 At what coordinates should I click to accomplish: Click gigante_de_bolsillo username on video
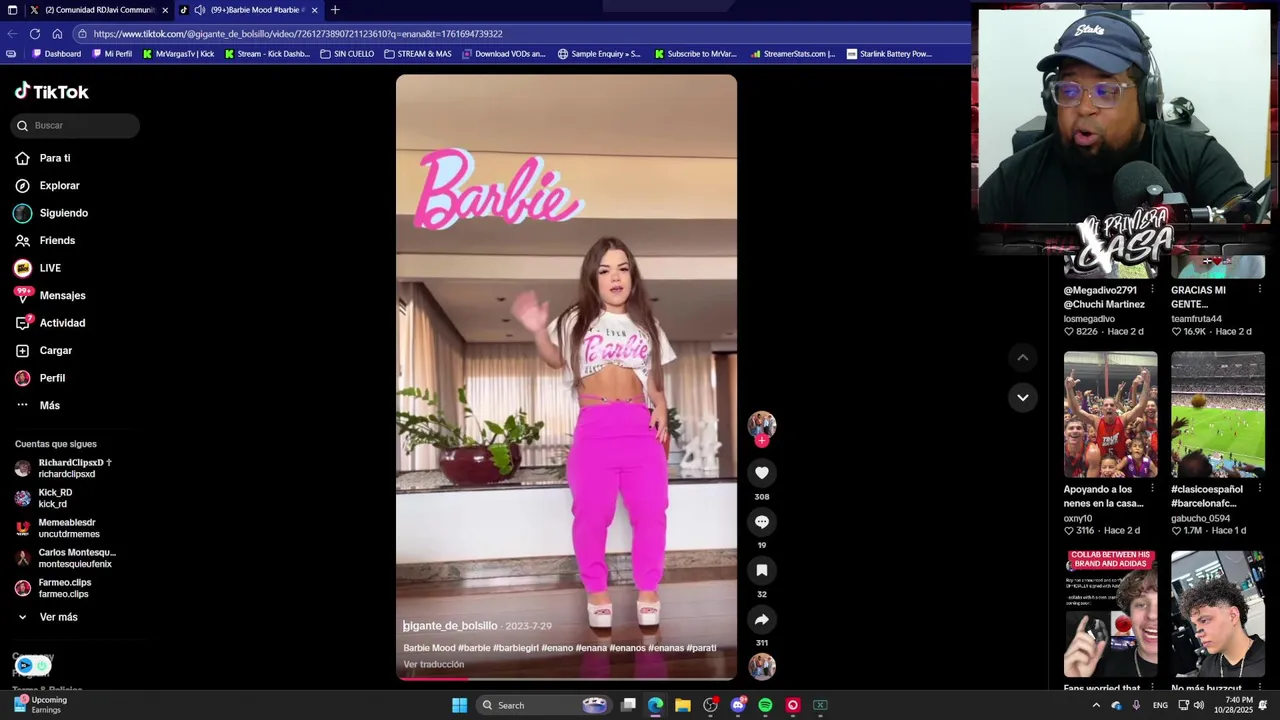pyautogui.click(x=450, y=626)
